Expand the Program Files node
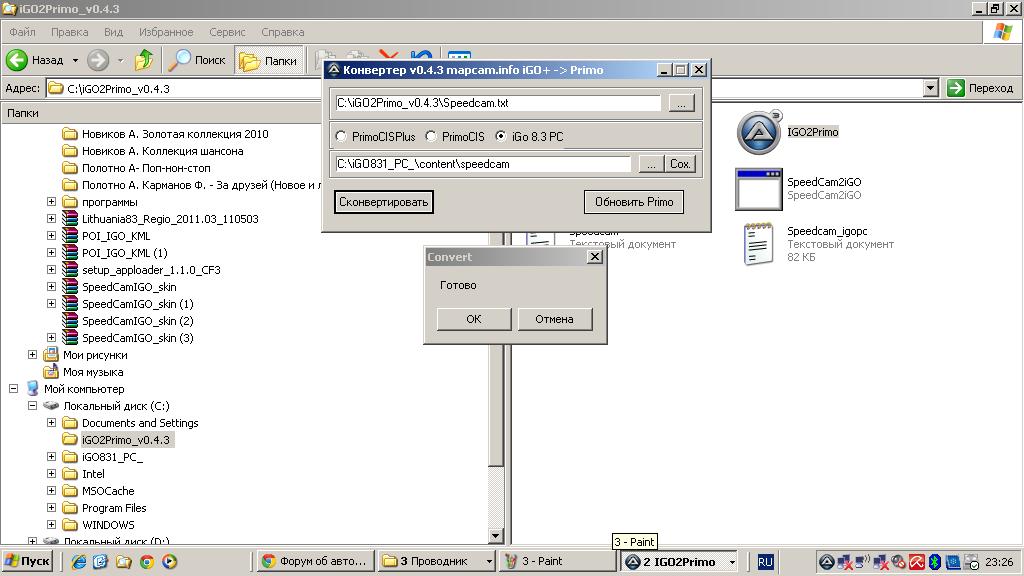 click(x=52, y=507)
